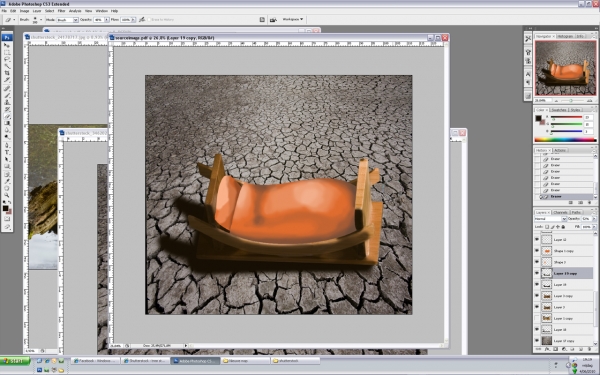
Task: Hide the Layer 3 copy layer
Action: [x=537, y=295]
